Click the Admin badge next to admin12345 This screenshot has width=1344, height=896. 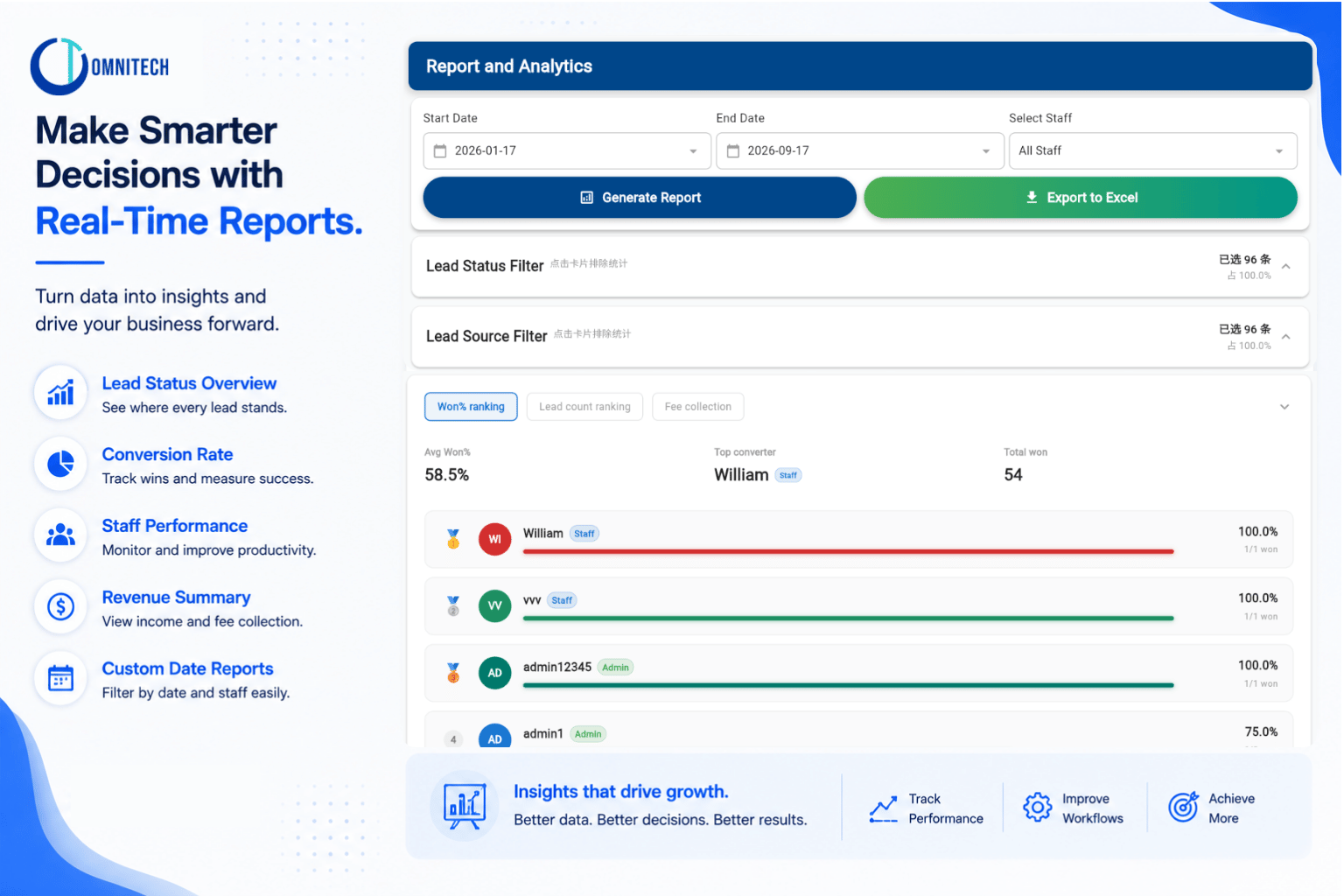pos(615,668)
